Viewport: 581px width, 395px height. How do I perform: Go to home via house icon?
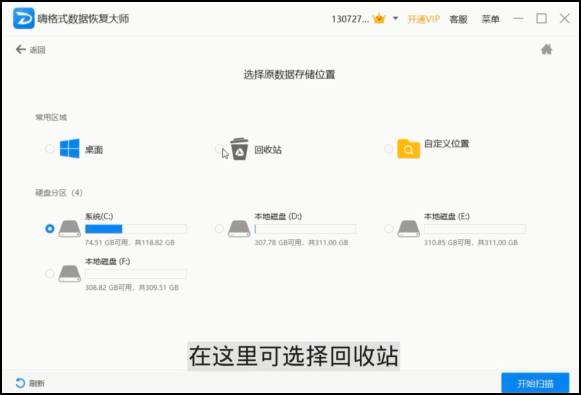(547, 49)
